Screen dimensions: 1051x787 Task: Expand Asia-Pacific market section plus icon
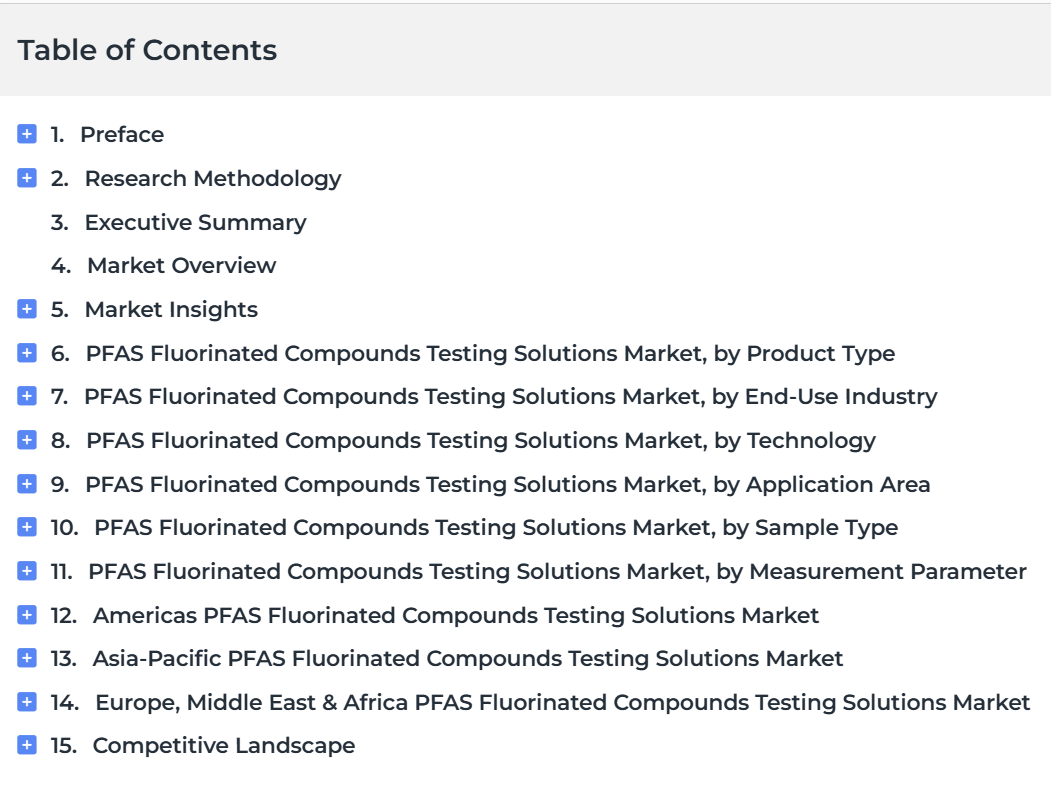coord(27,658)
